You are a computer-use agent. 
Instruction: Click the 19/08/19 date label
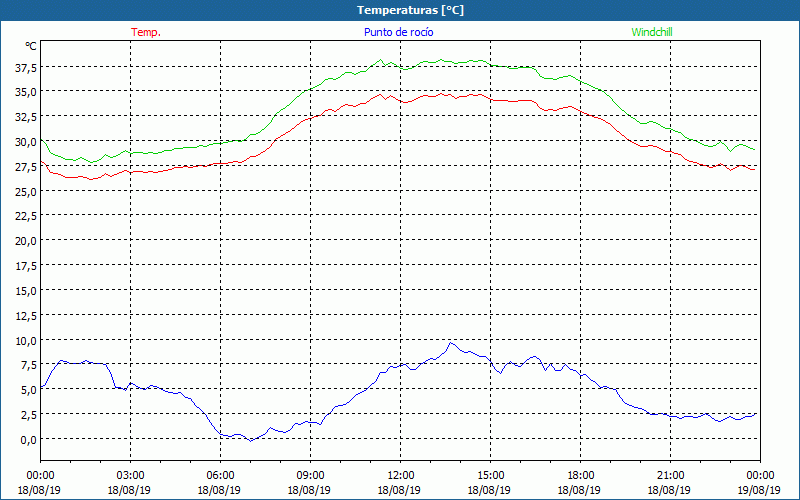760,490
